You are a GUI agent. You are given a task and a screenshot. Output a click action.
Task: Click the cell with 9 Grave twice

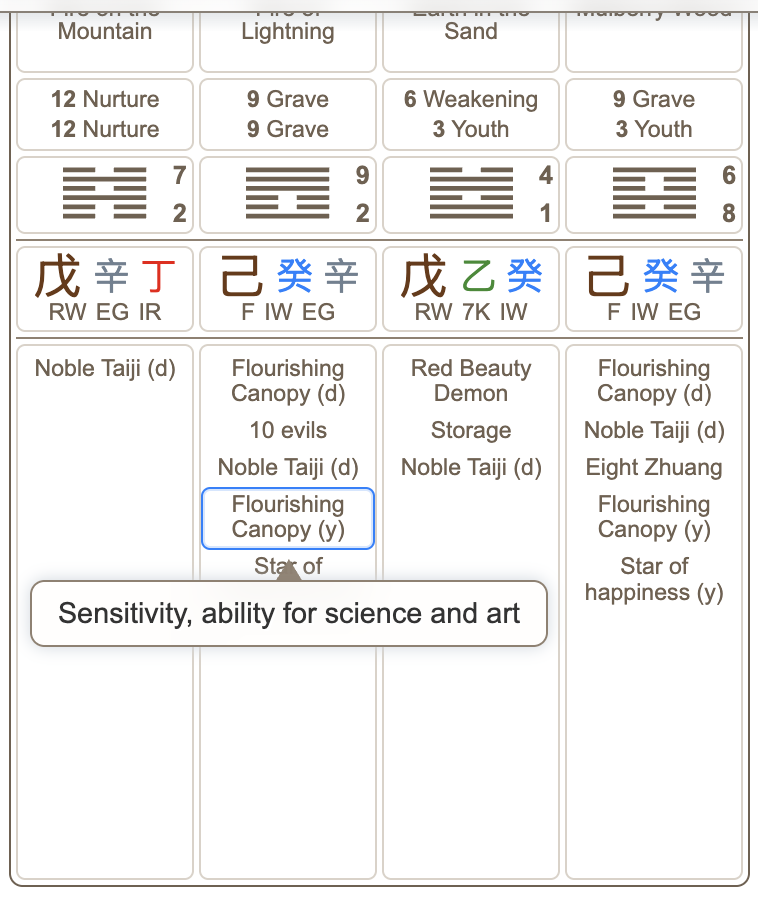288,114
